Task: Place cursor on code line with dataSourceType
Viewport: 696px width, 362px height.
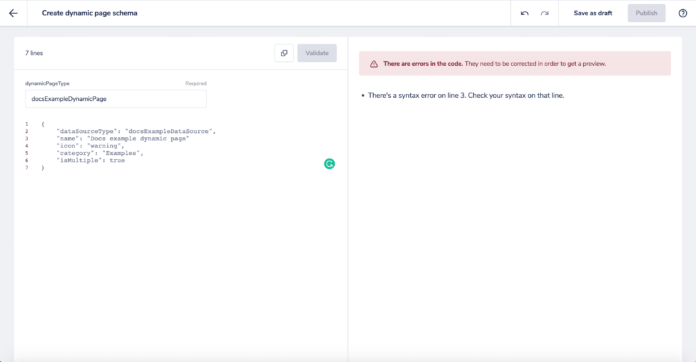Action: tap(136, 131)
